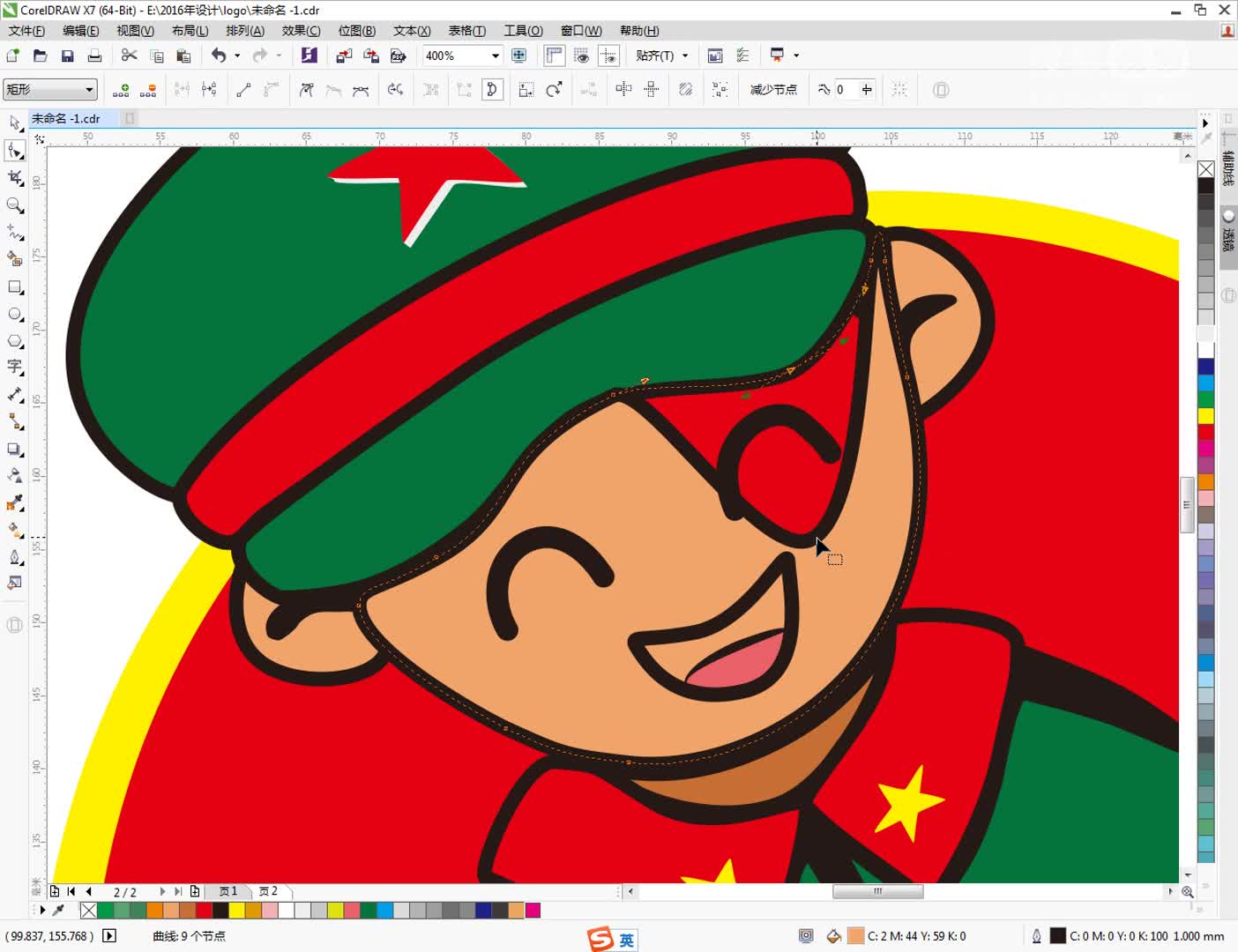
Task: Add a page after the last page
Action: pos(195,891)
